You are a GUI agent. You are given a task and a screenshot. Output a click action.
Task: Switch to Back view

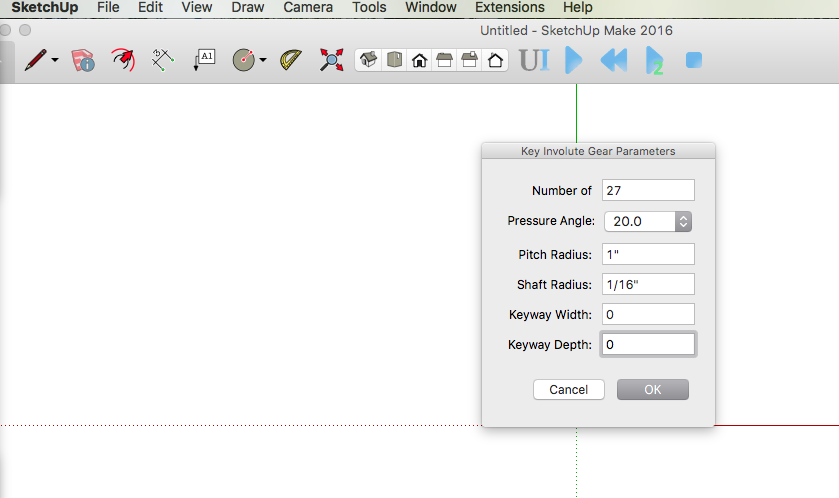coord(470,59)
